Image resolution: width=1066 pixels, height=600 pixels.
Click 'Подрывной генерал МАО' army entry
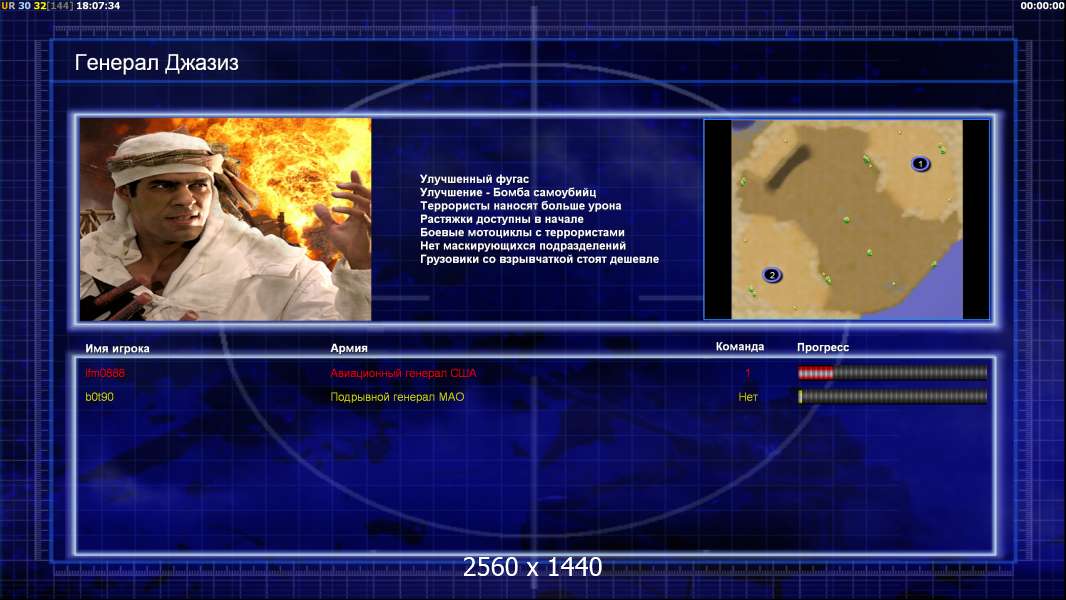[397, 397]
